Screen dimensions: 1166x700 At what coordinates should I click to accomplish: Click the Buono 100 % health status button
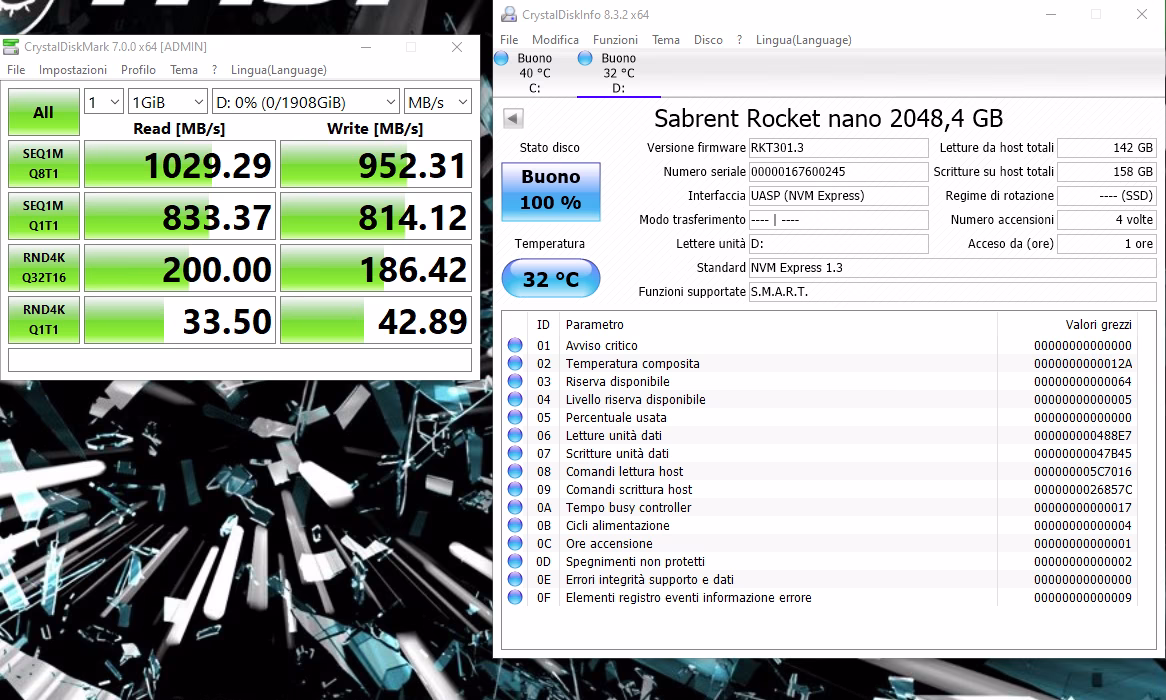[x=551, y=191]
